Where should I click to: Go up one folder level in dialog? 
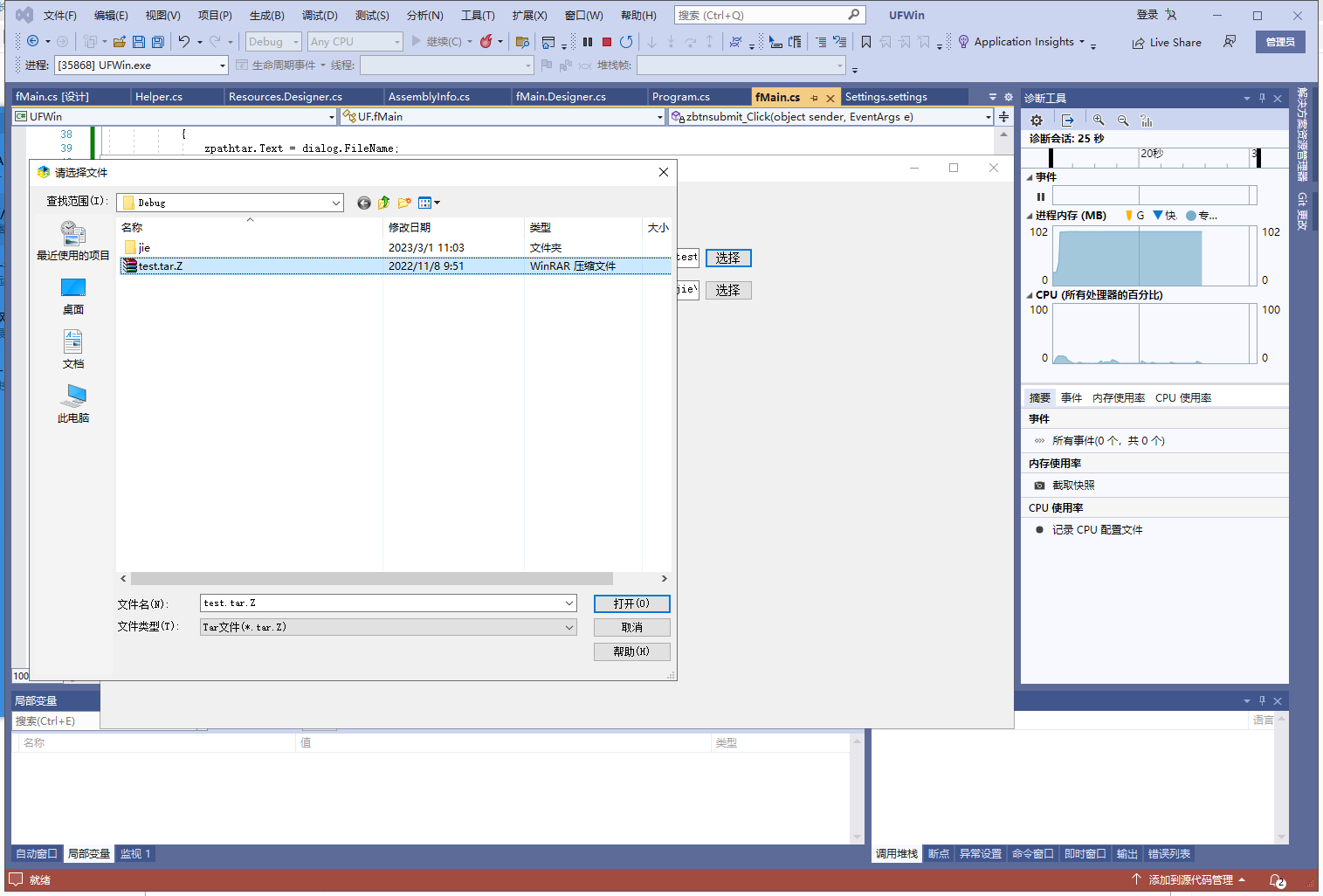tap(383, 203)
